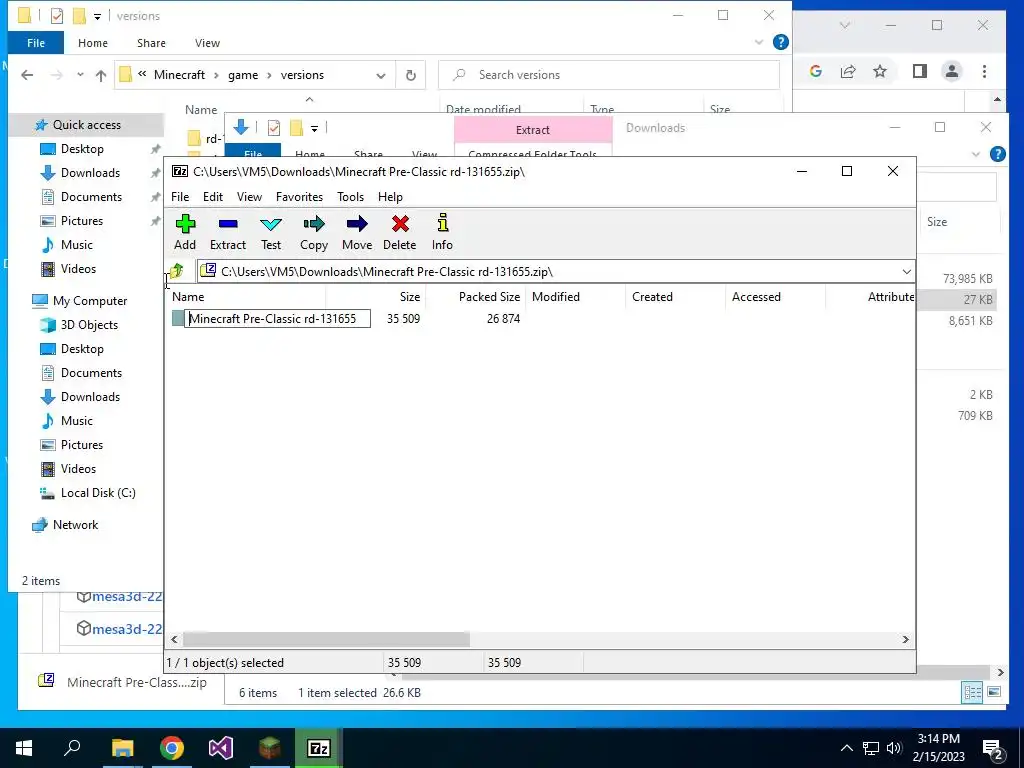Click the 7-Zip Add toolbar icon
The height and width of the screenshot is (768, 1024).
185,232
